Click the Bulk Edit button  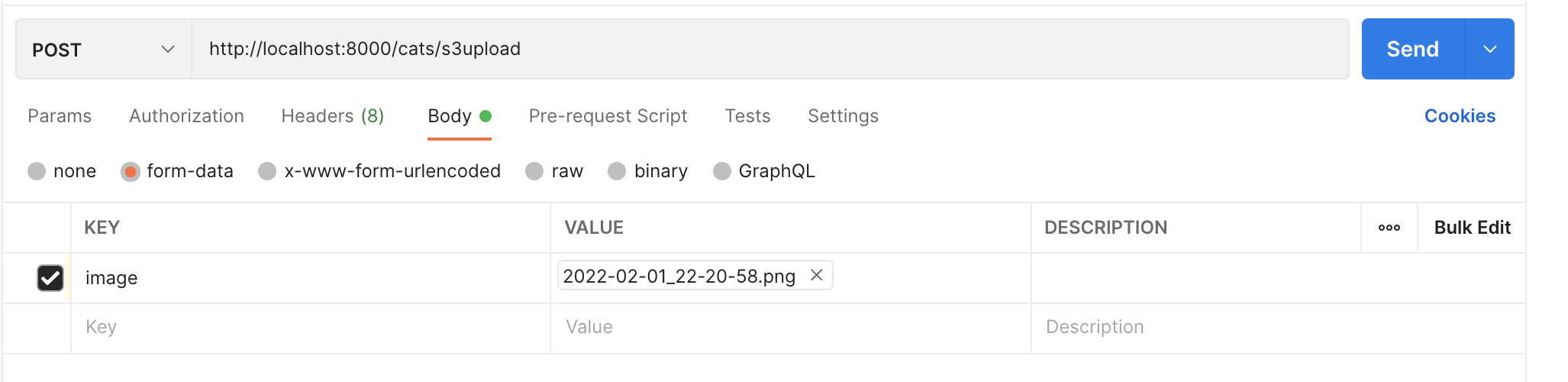point(1472,228)
